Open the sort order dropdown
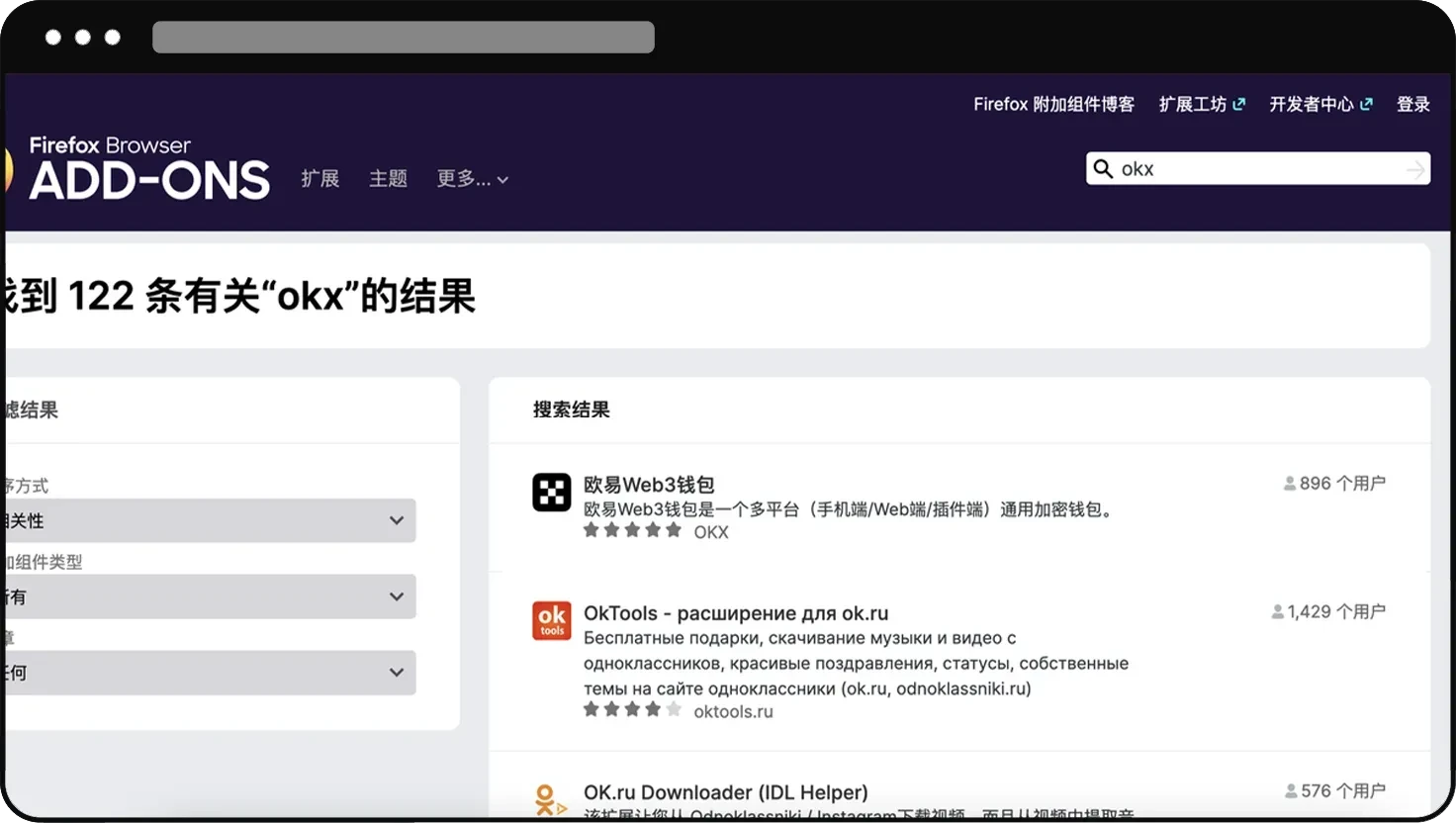 coord(209,520)
